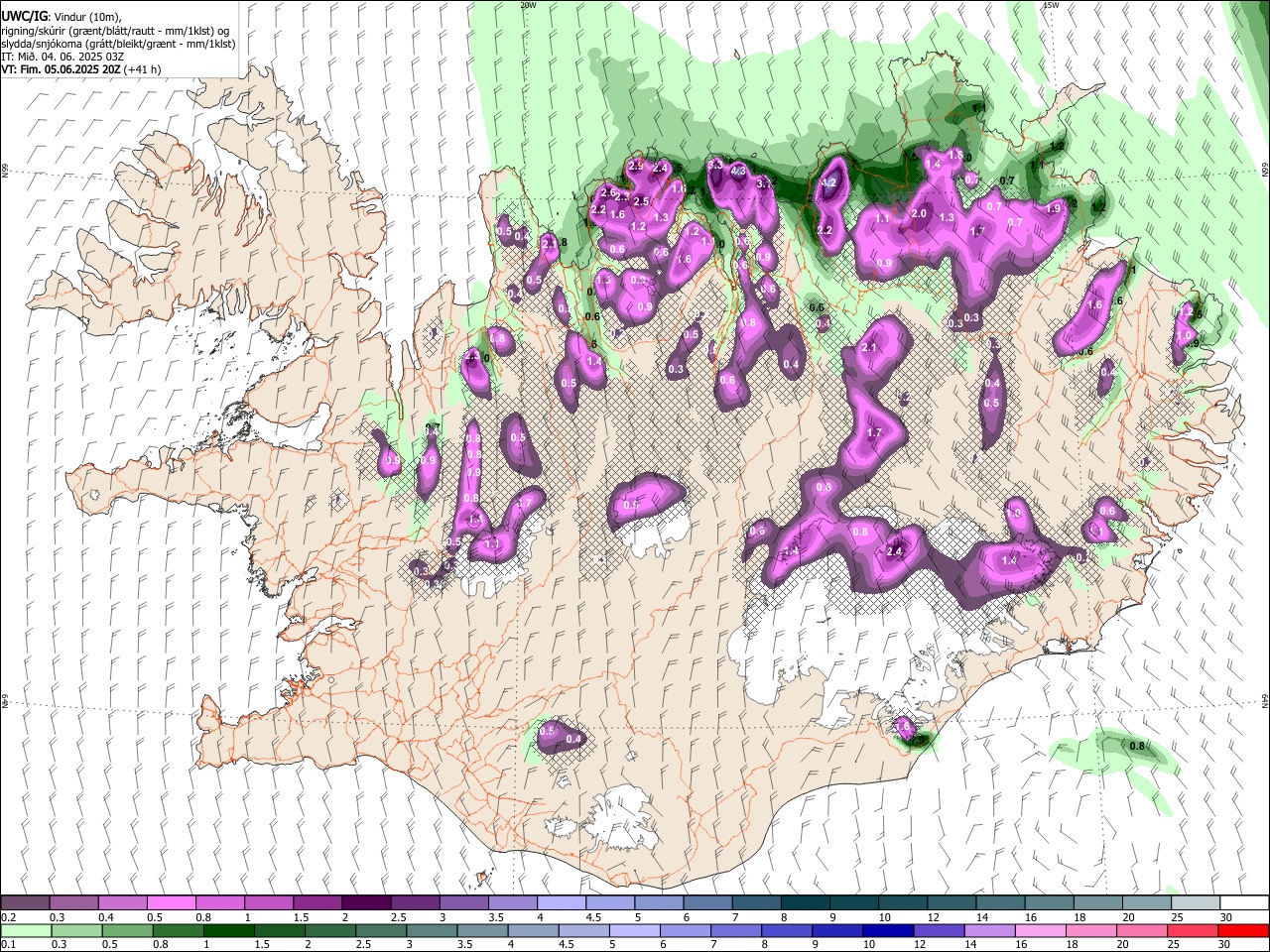
Task: Click the valid time 'VT: Fim. 05.06.2025 20Z'
Action: (x=60, y=69)
